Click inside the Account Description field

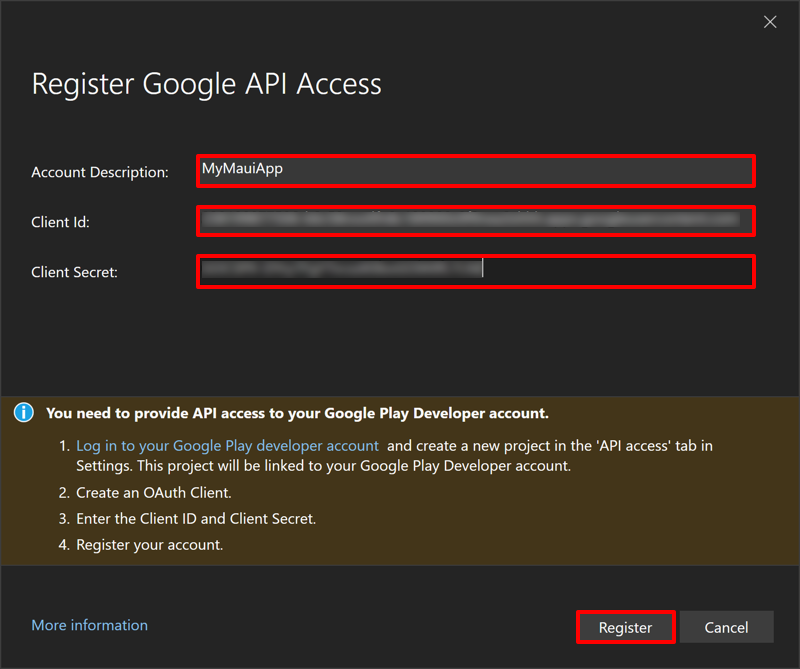(475, 171)
